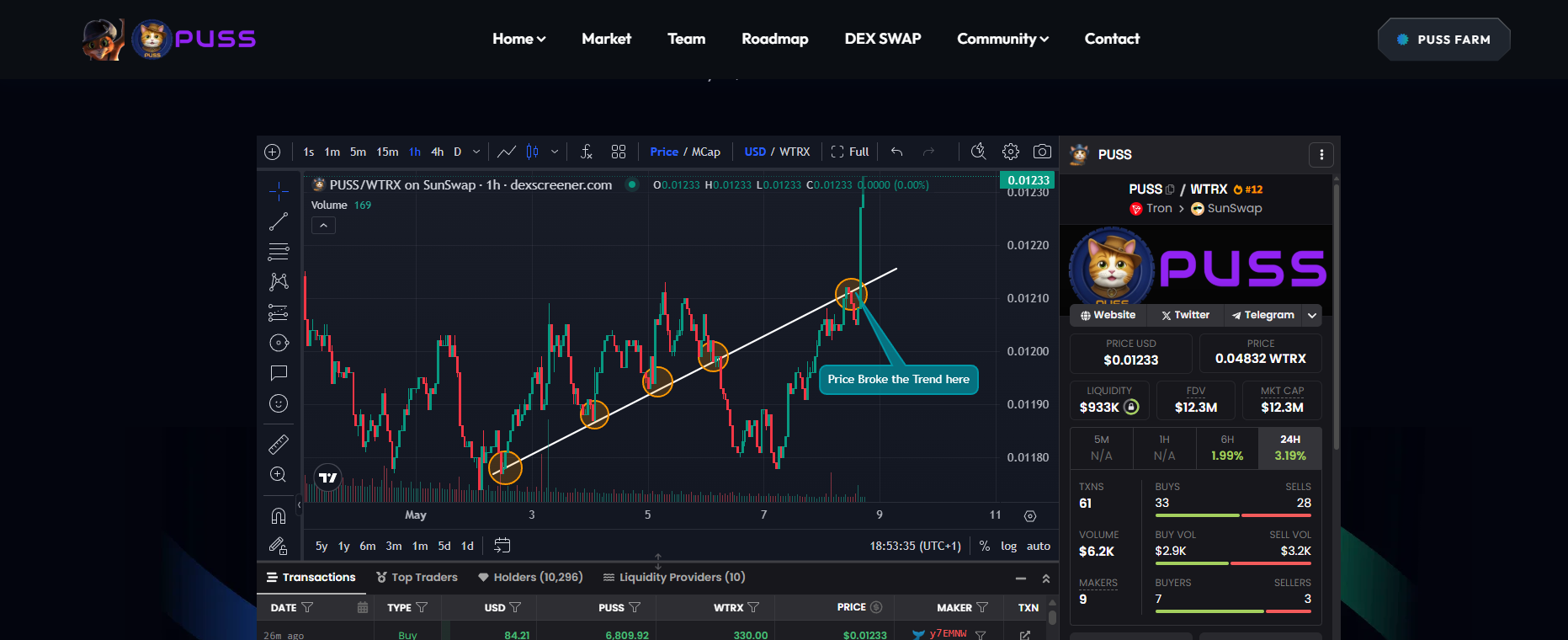The width and height of the screenshot is (1568, 640).
Task: Toggle magnet mode for drawings
Action: click(279, 515)
